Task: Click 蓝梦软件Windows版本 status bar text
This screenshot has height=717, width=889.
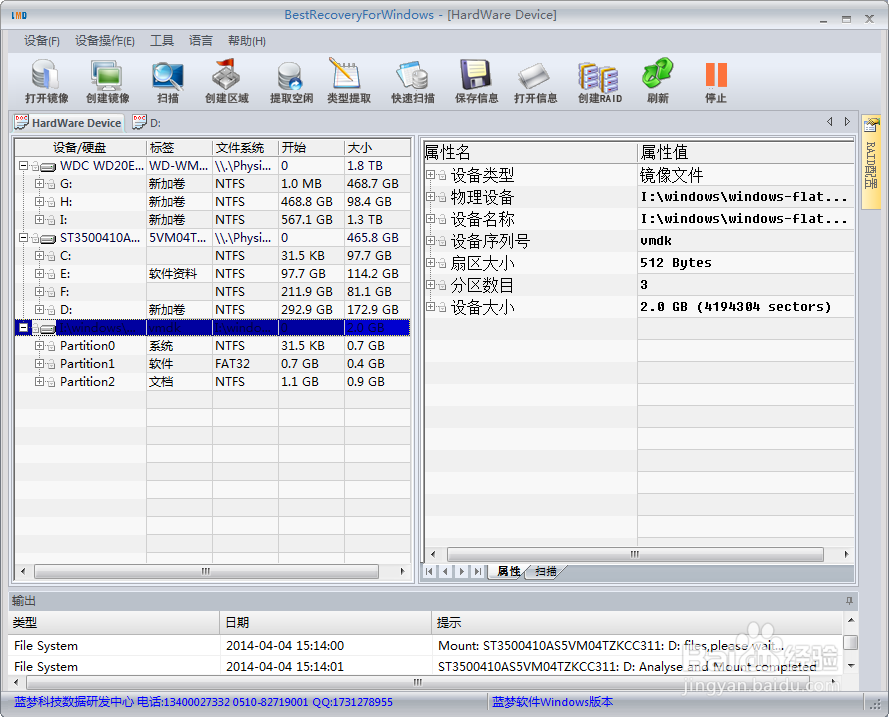Action: tap(552, 702)
